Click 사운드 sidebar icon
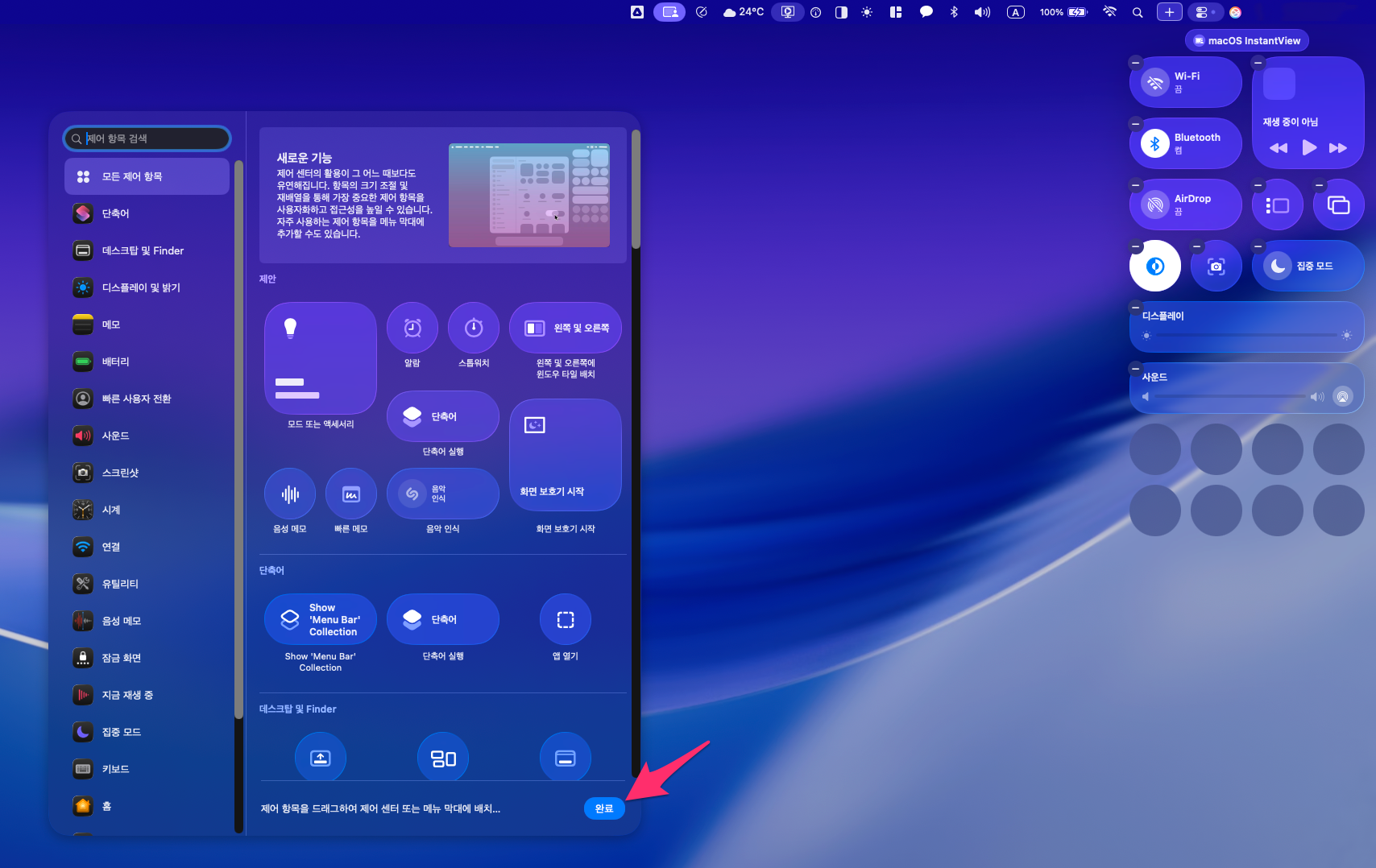1376x868 pixels. coord(83,436)
